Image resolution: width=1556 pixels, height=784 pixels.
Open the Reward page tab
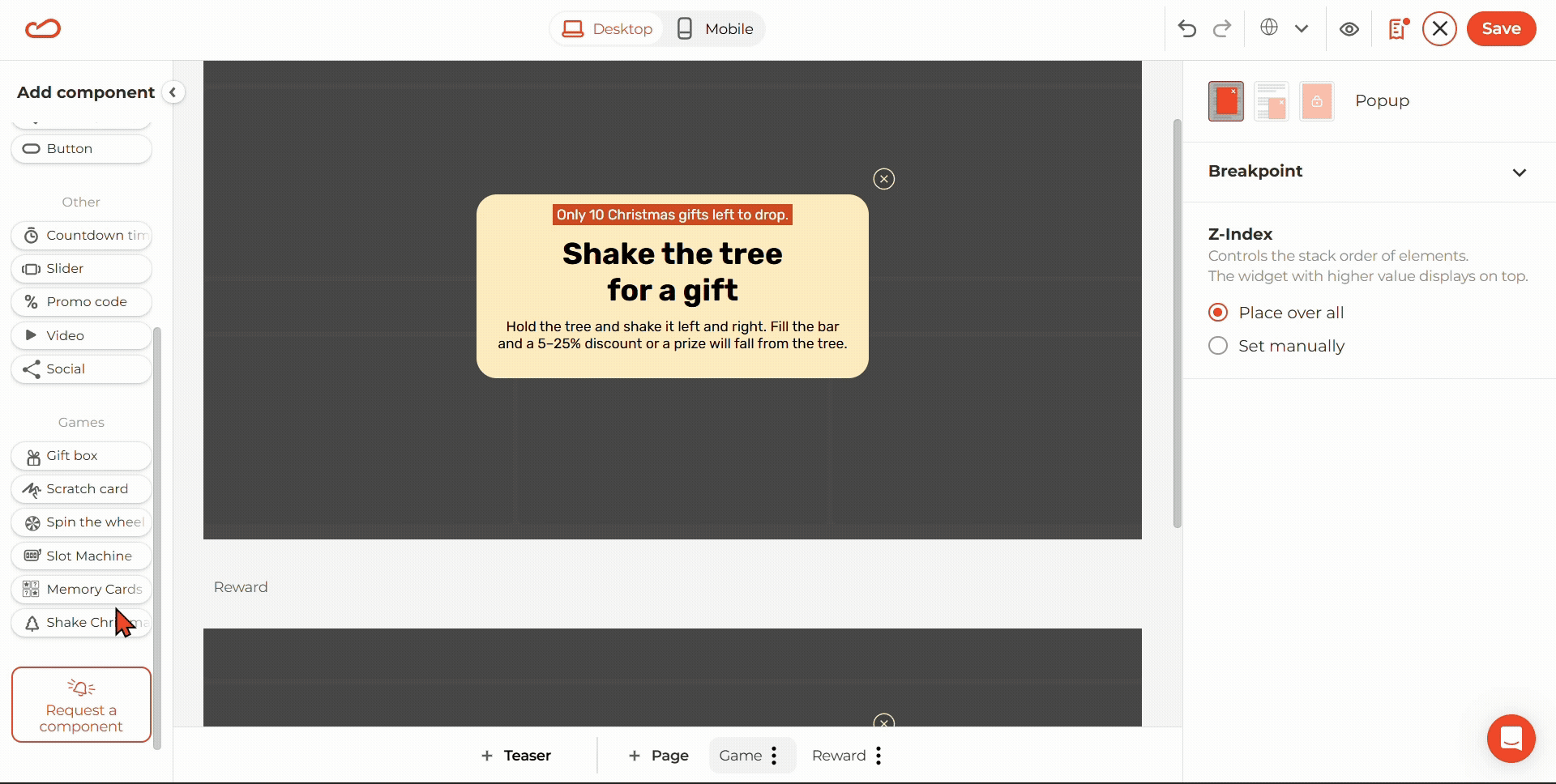pos(838,756)
